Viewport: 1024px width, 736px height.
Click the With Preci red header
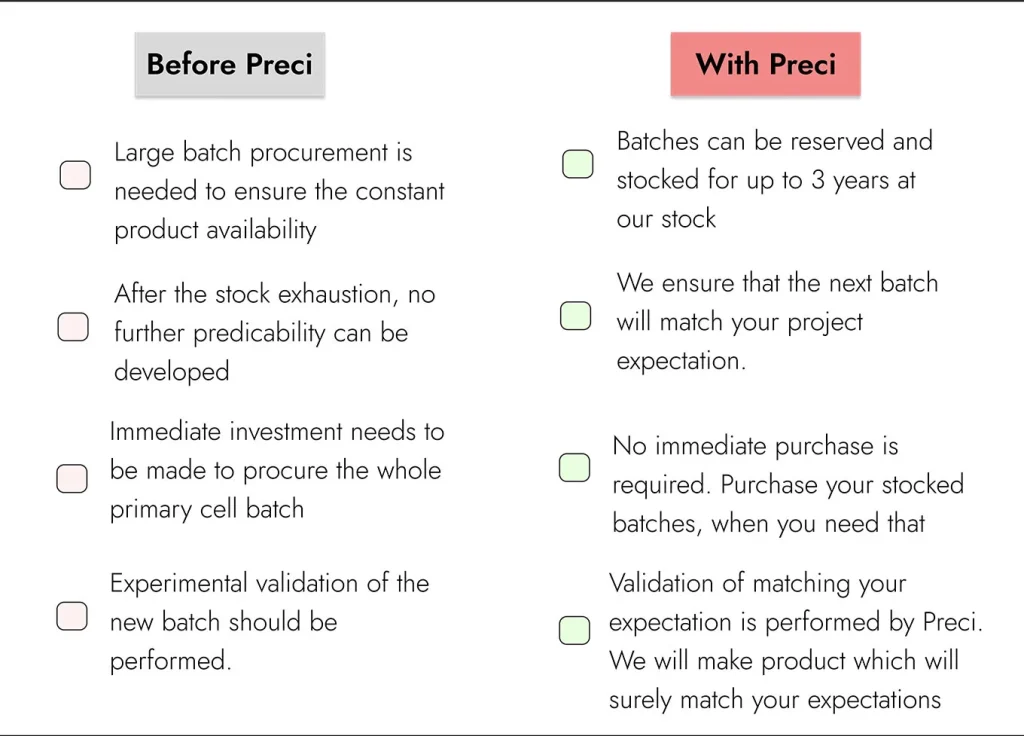click(765, 65)
